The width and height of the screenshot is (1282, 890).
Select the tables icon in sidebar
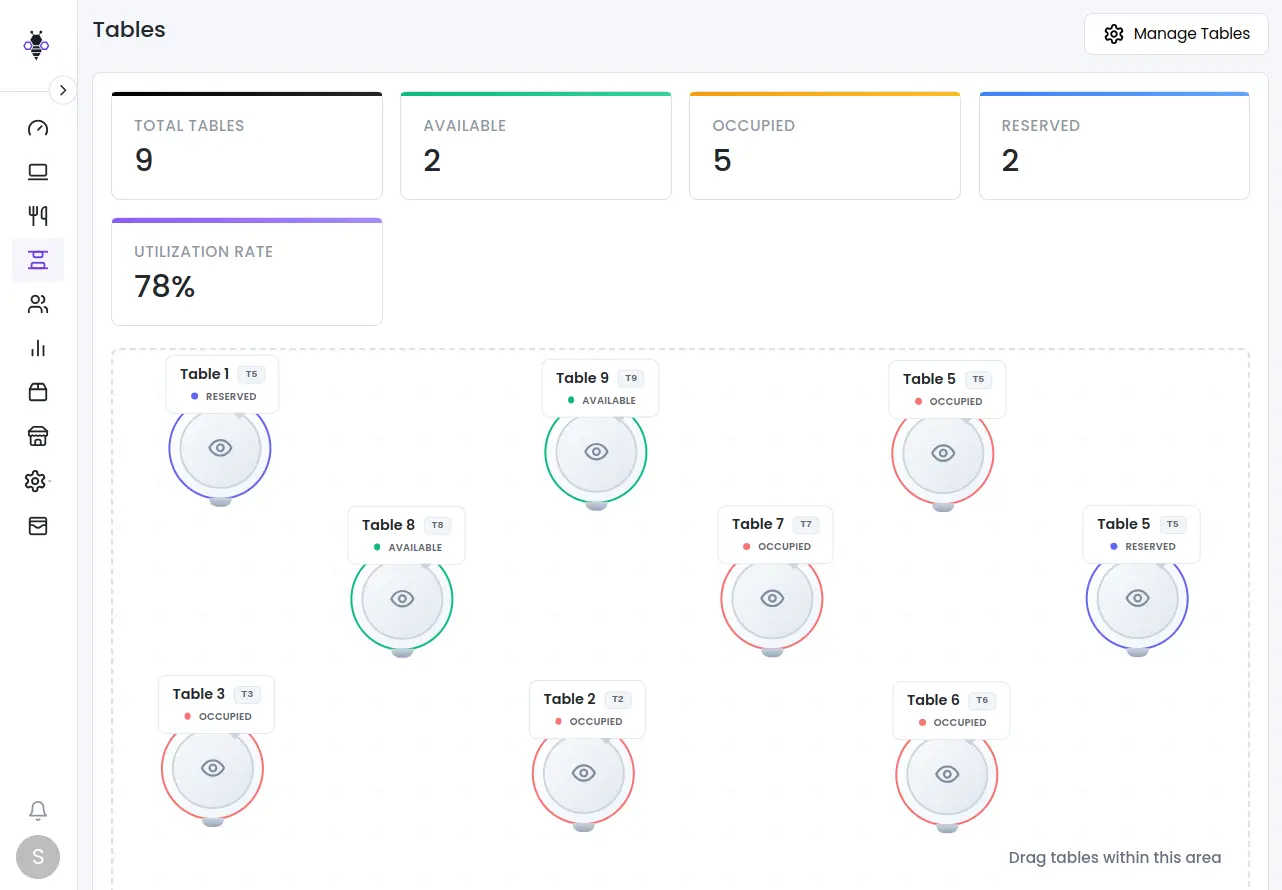click(38, 260)
